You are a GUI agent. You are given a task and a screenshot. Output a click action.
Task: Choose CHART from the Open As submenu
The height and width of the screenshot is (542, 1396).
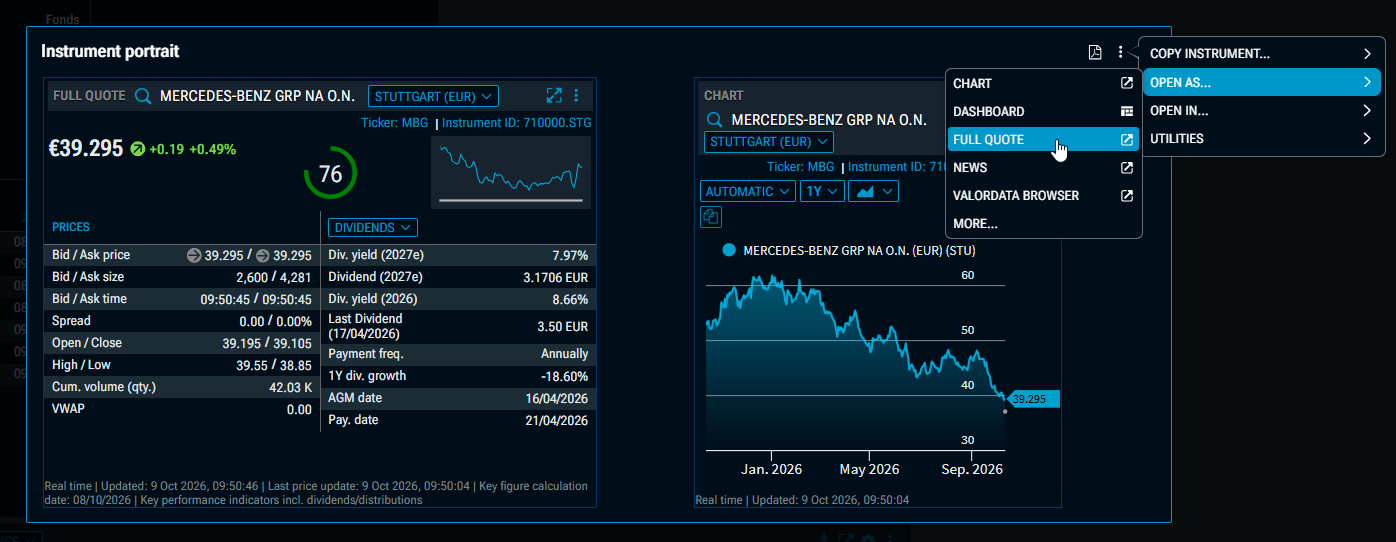(1043, 84)
